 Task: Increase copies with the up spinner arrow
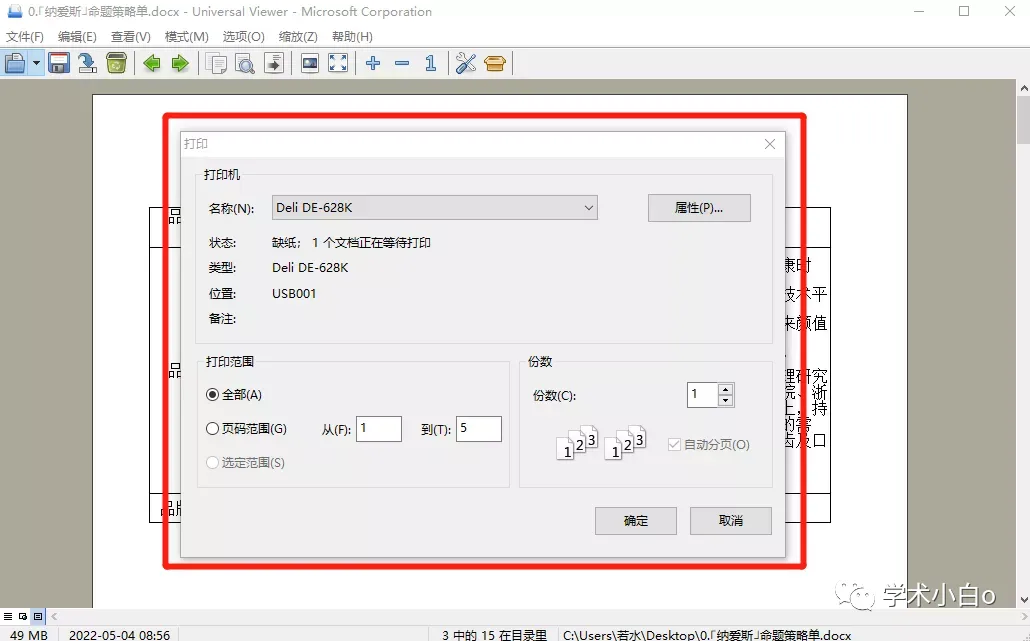coord(725,389)
